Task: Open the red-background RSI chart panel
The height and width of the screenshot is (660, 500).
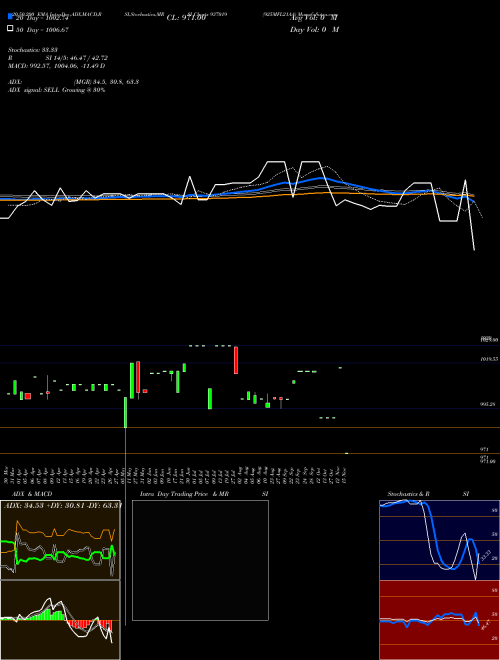Action: pos(439,620)
